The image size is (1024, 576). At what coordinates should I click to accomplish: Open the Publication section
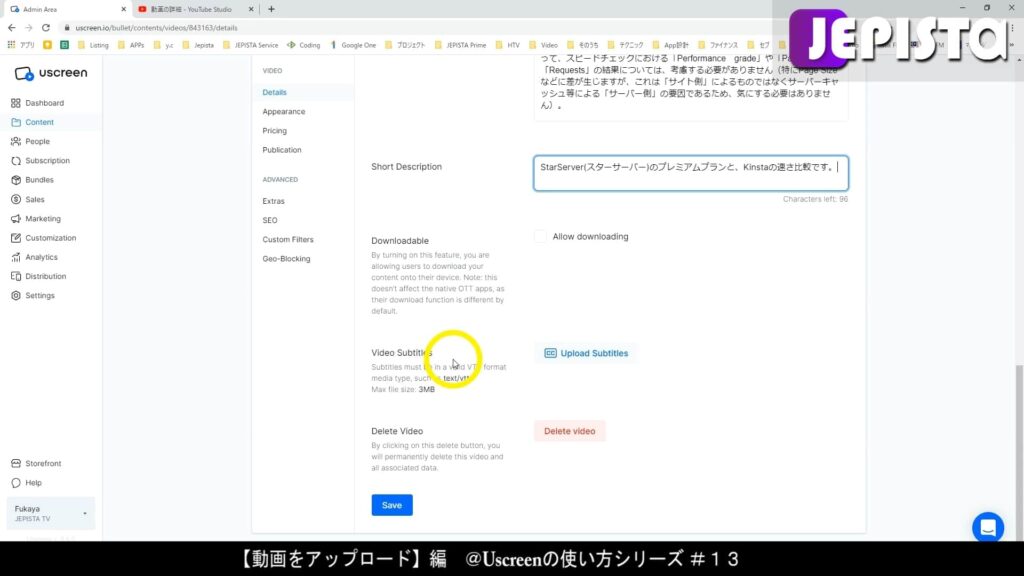pyautogui.click(x=281, y=150)
